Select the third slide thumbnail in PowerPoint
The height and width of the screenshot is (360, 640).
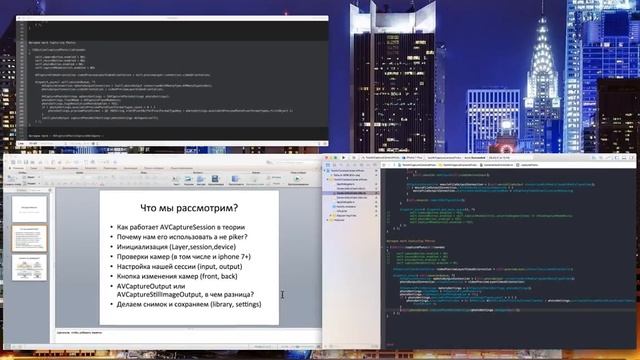(x=29, y=267)
